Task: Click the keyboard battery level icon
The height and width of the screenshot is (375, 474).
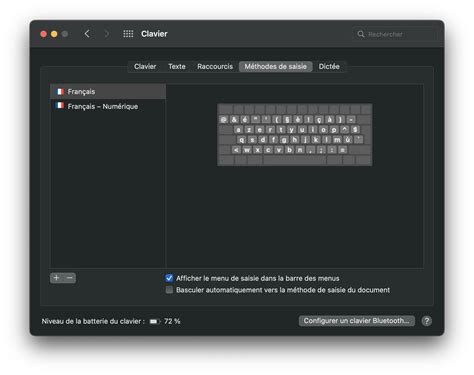Action: tap(155, 321)
